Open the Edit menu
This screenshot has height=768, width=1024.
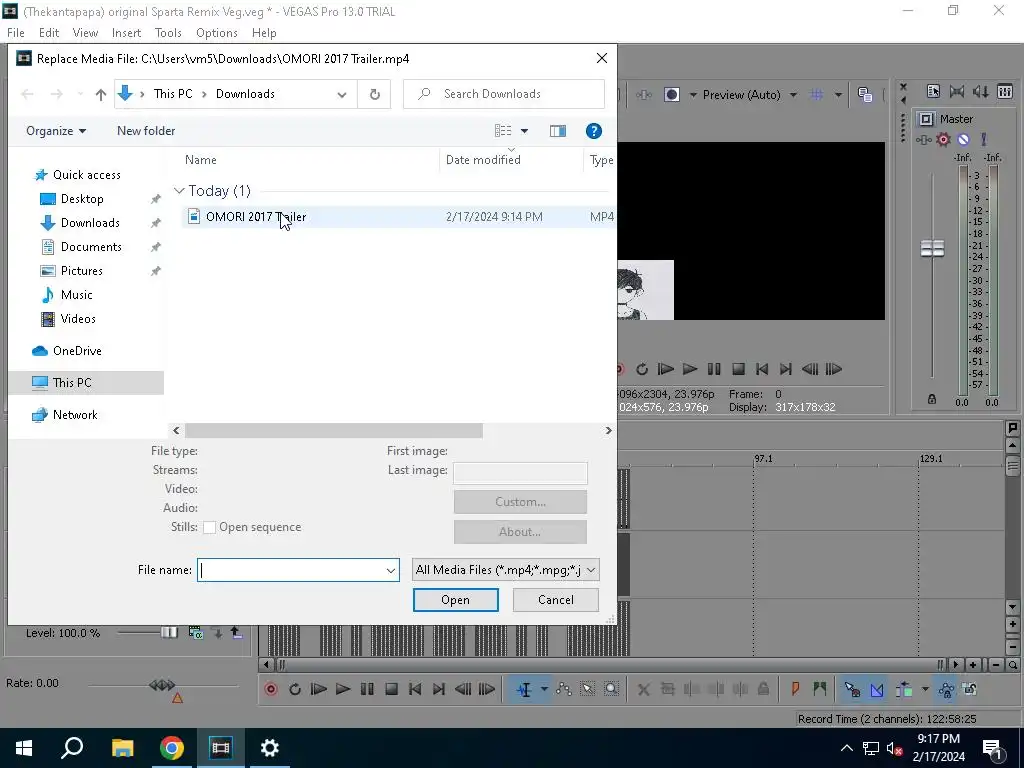point(49,33)
